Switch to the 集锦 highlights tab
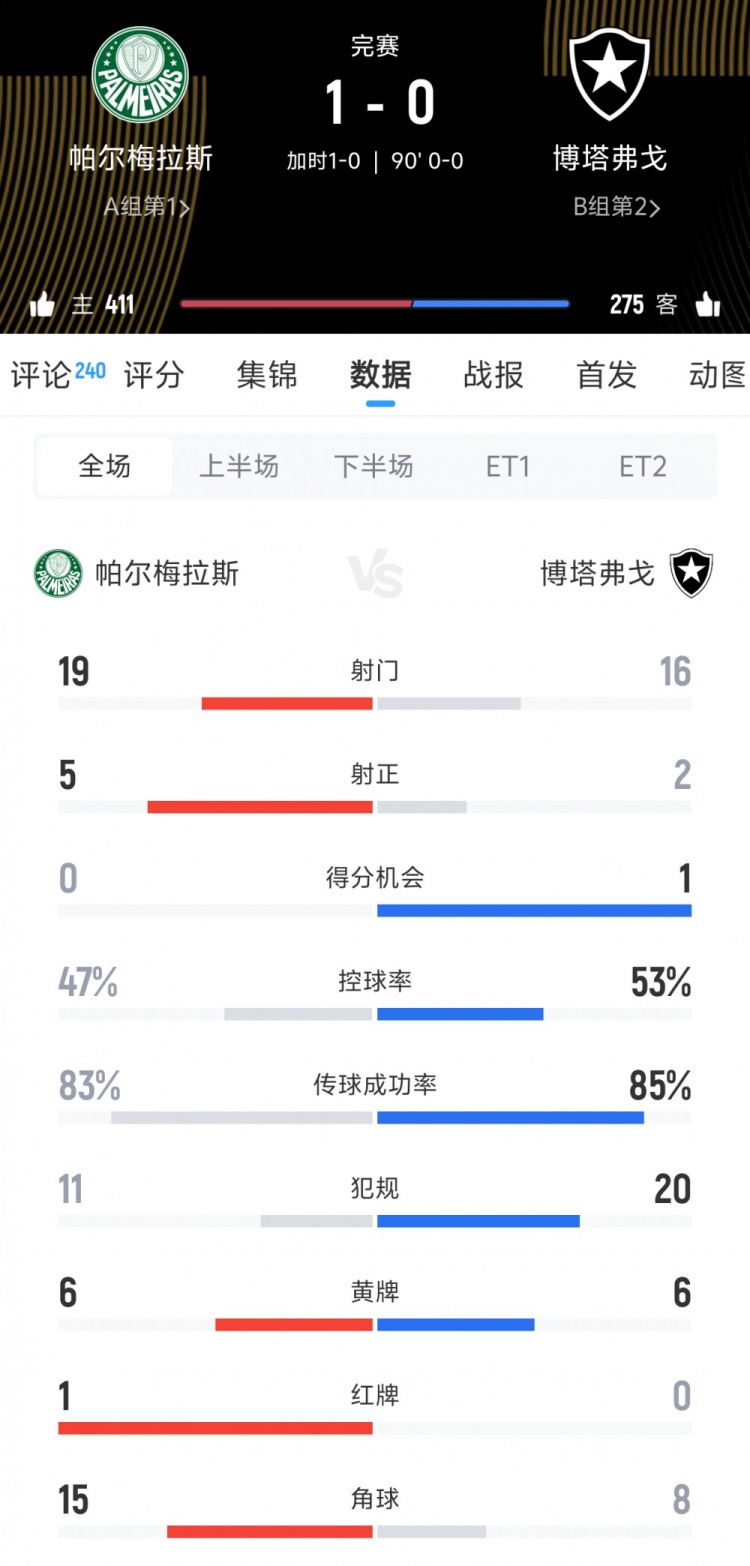The height and width of the screenshot is (1566, 750). (267, 375)
